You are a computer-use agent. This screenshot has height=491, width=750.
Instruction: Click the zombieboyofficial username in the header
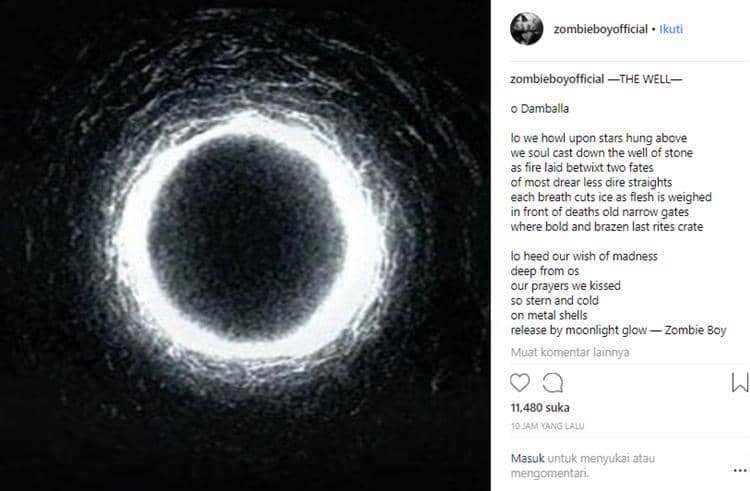(x=600, y=29)
